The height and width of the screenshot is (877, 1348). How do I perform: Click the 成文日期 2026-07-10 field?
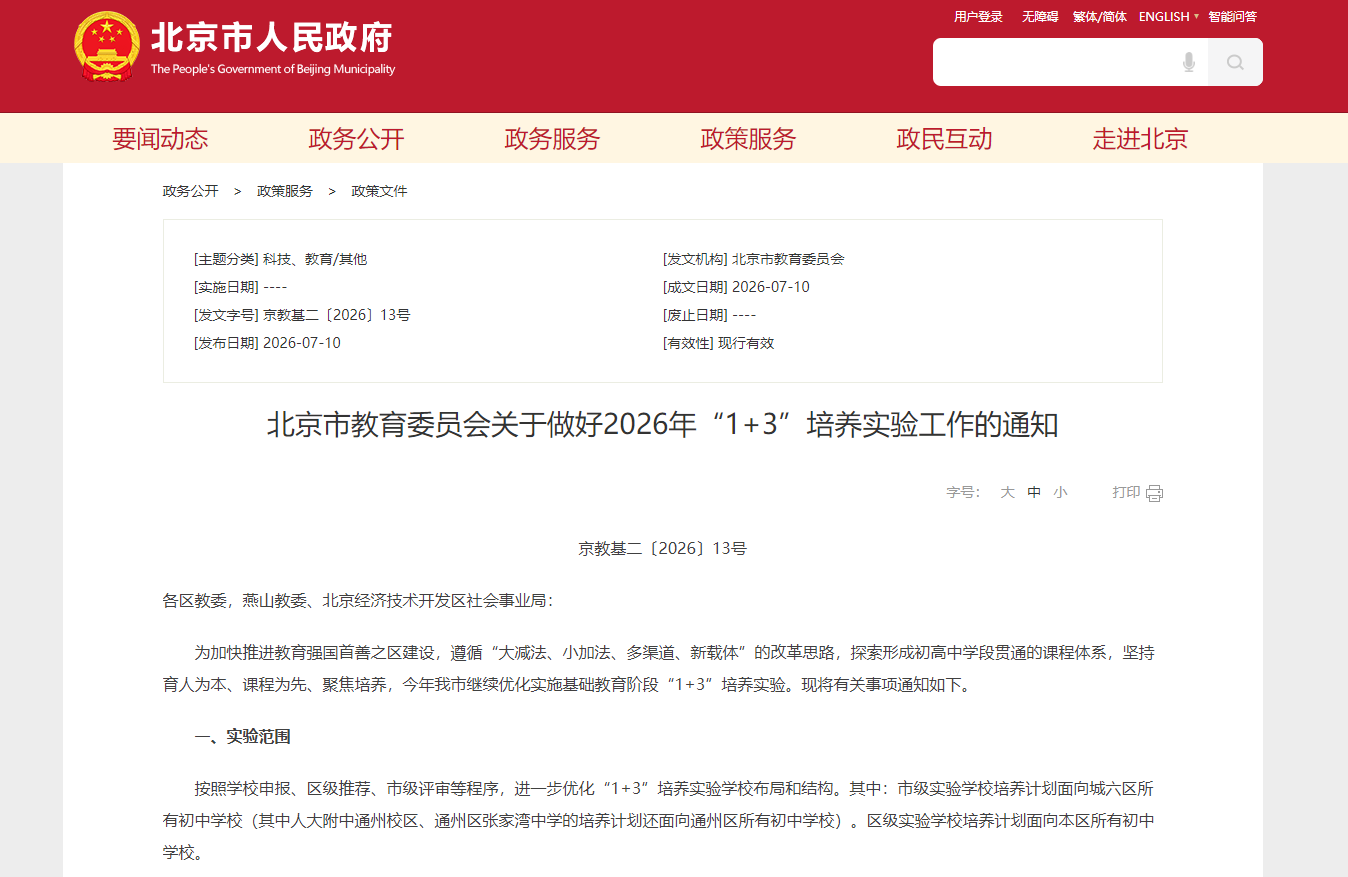pyautogui.click(x=736, y=287)
